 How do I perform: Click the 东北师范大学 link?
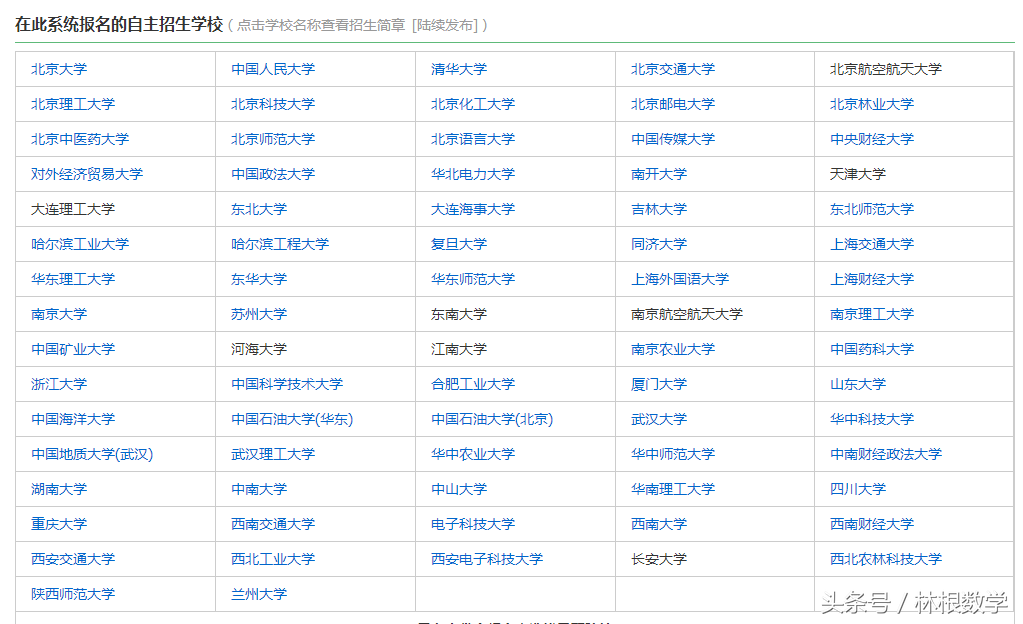[x=872, y=210]
